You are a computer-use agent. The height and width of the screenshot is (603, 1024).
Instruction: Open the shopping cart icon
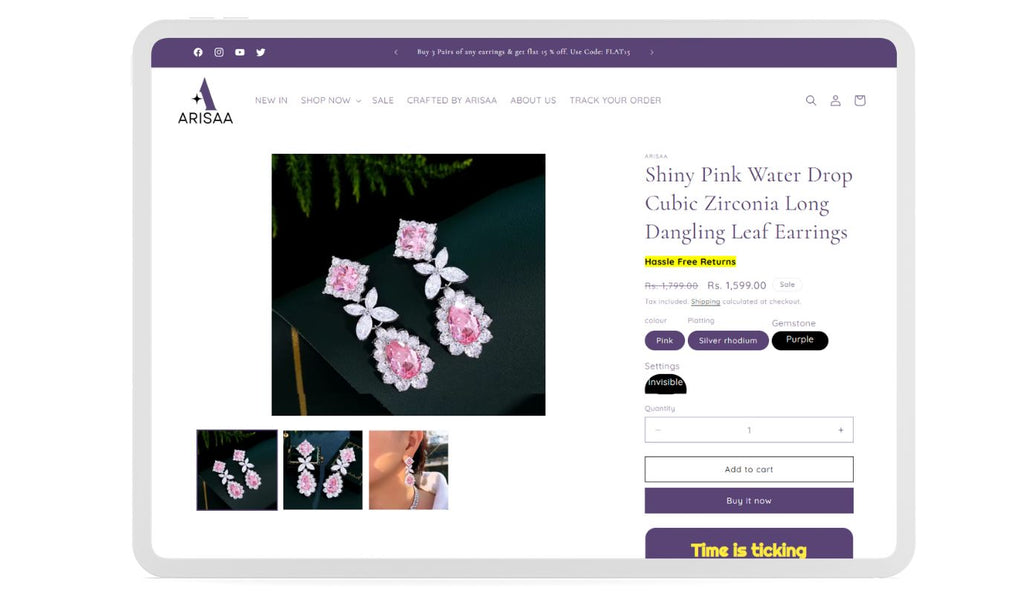click(x=860, y=100)
